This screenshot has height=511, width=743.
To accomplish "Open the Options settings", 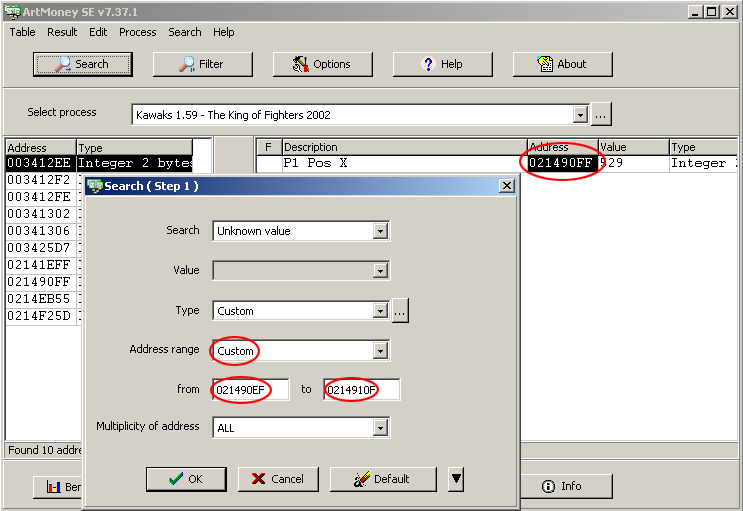I will (322, 64).
